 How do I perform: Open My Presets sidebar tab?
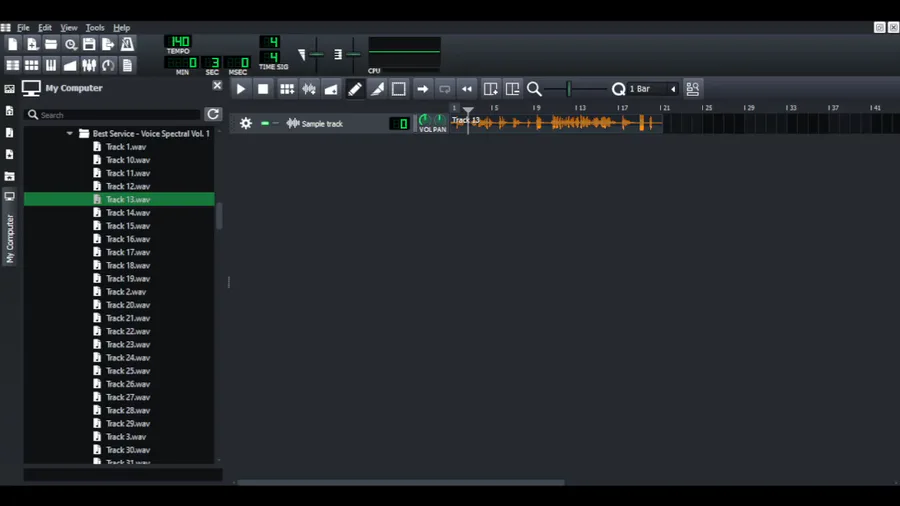(x=10, y=154)
